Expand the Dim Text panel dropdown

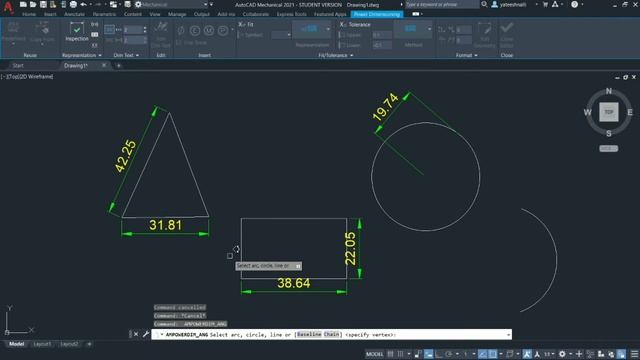tap(137, 55)
